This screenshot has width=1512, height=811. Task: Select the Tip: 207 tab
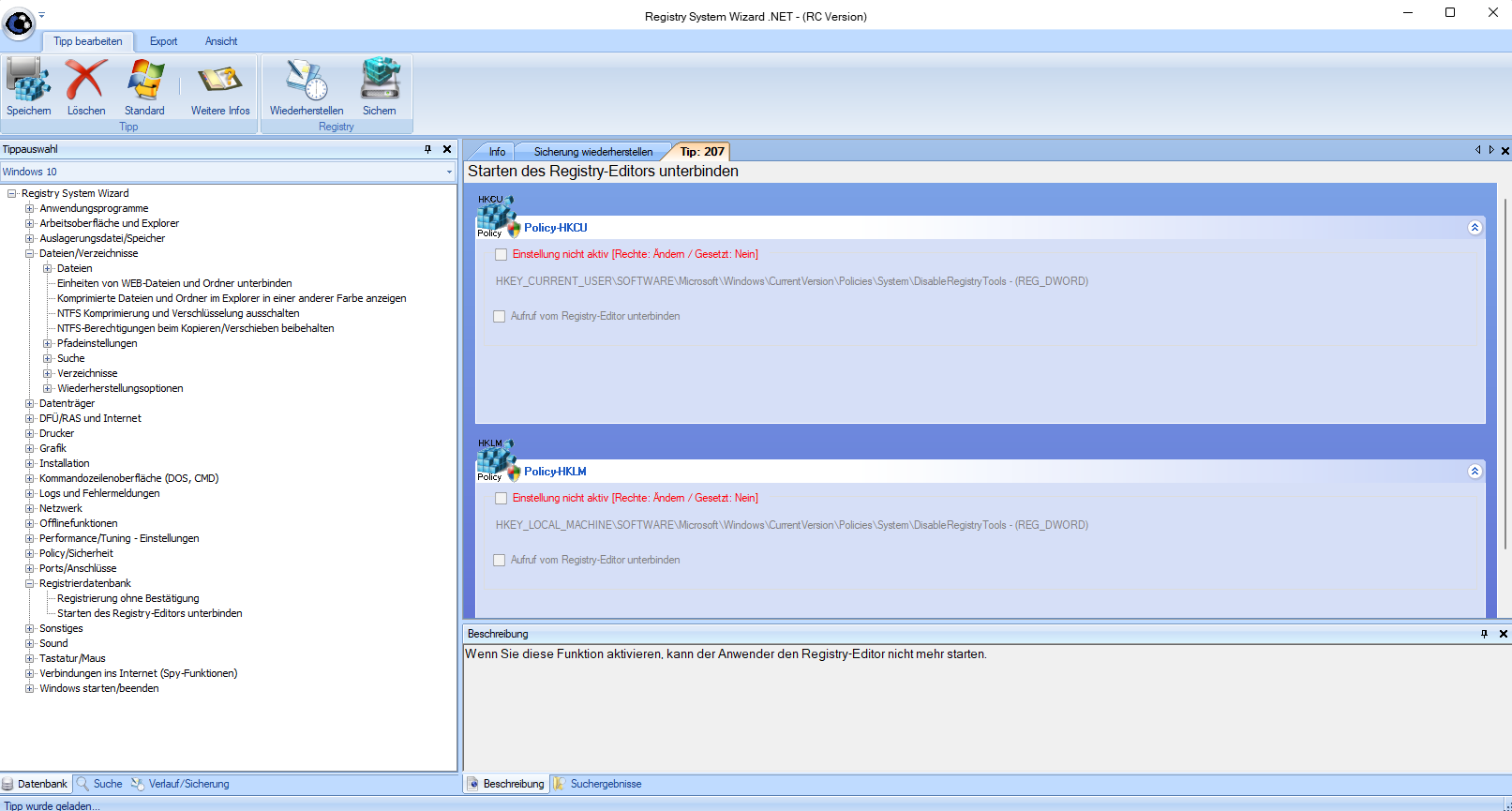coord(702,152)
